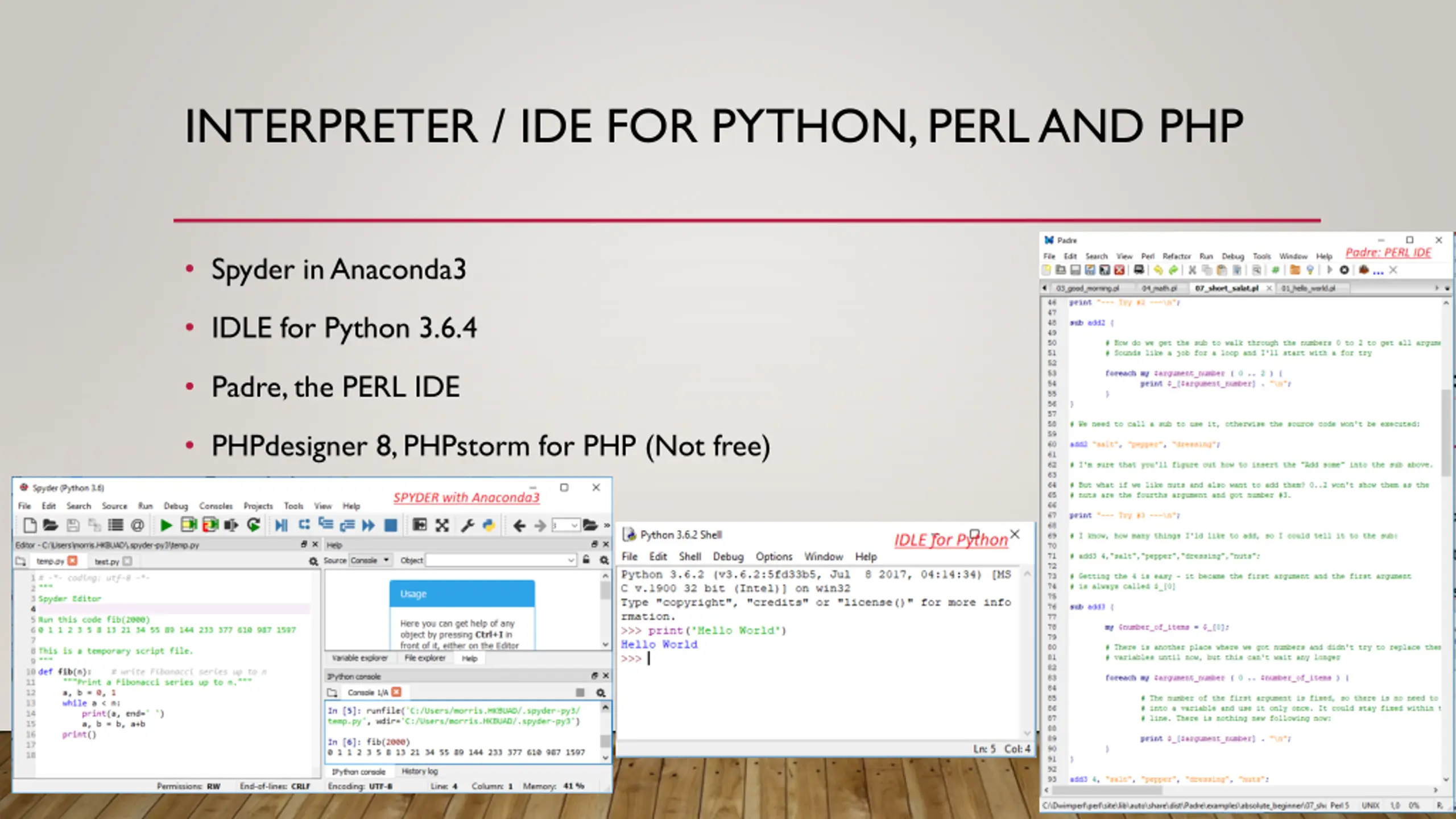Click the back arrow in Spyder toolbar
The image size is (1456, 819).
tap(519, 526)
